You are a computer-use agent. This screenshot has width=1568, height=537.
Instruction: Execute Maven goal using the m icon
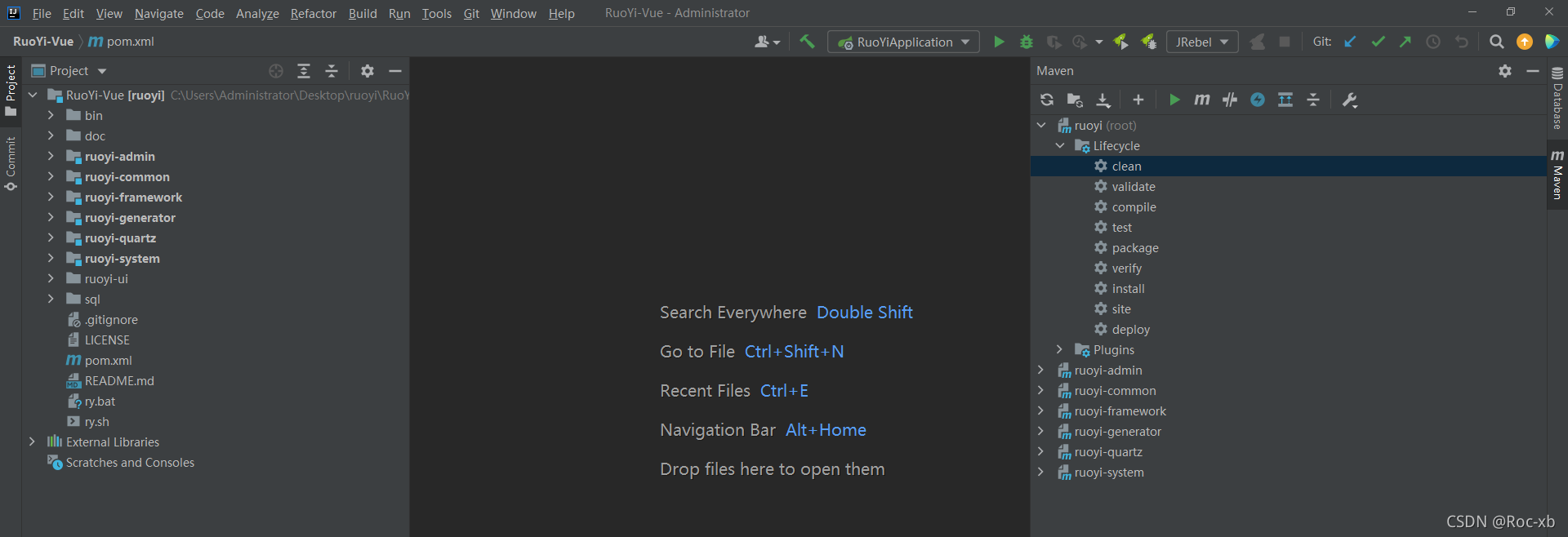click(x=1202, y=100)
